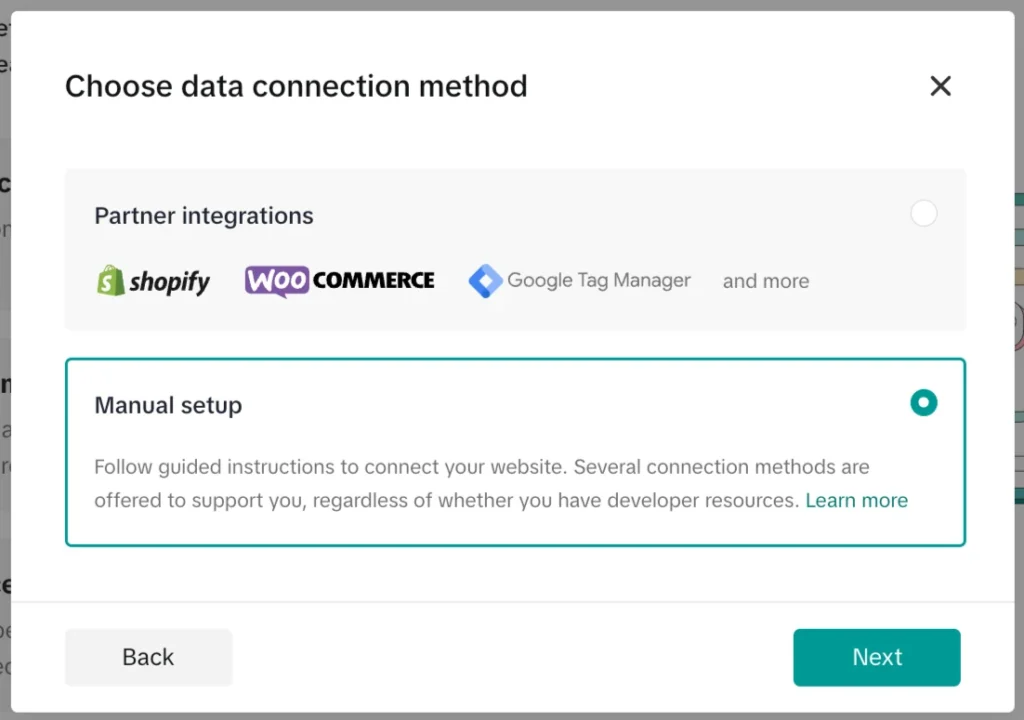Image resolution: width=1024 pixels, height=720 pixels.
Task: Click the Google Tag Manager label
Action: tap(599, 281)
